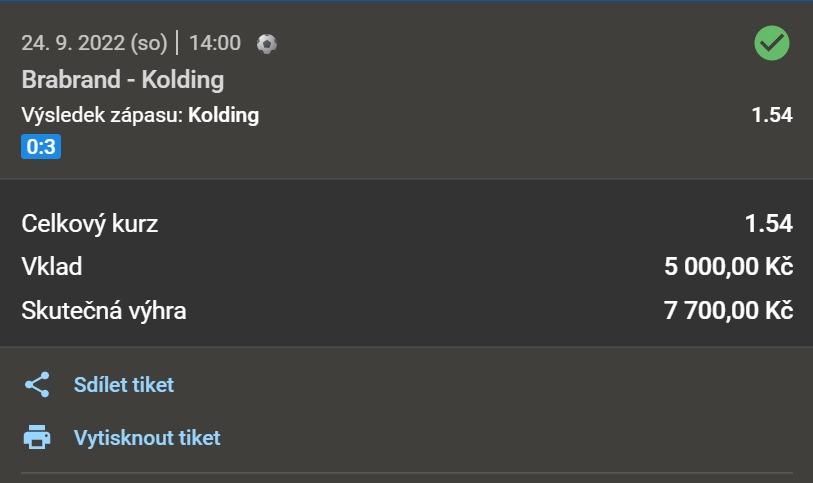Click the 14:00 match time

pos(214,43)
